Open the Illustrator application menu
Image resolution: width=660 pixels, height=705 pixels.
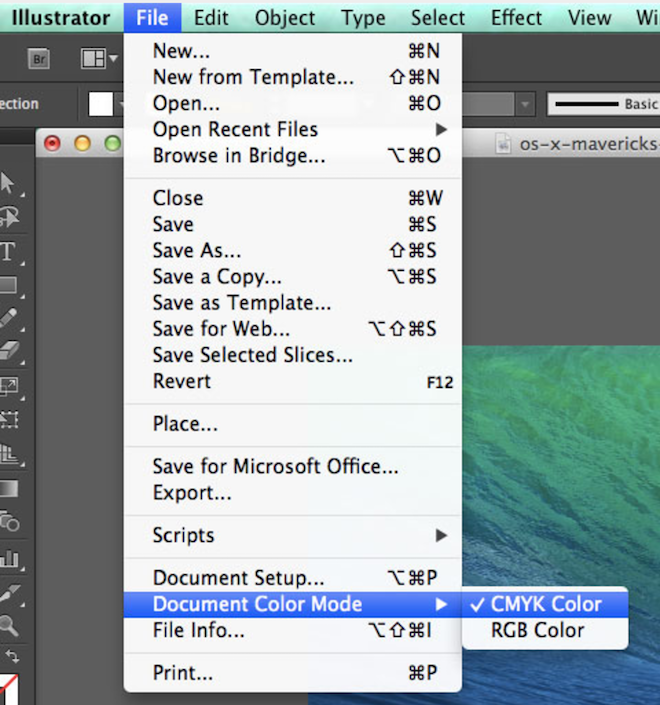click(x=61, y=18)
